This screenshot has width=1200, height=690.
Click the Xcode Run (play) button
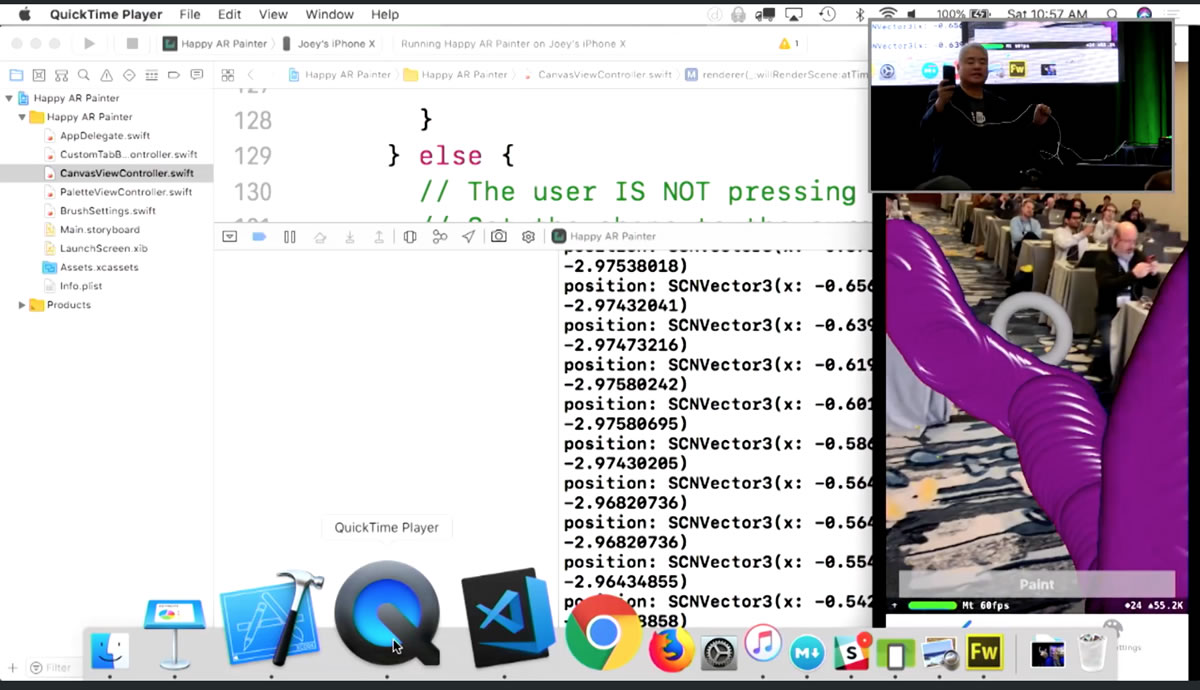[x=89, y=44]
